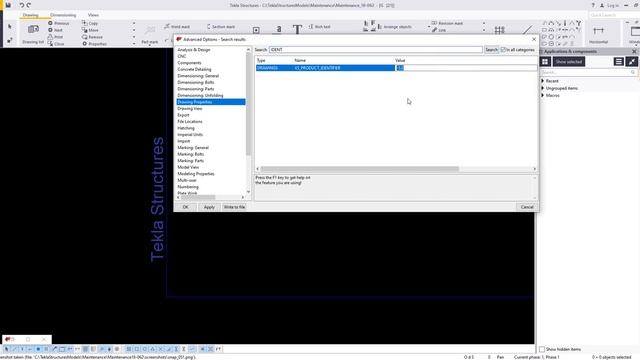Click the help question mark icon
Viewport: 640px width, 360px height.
(593, 6)
